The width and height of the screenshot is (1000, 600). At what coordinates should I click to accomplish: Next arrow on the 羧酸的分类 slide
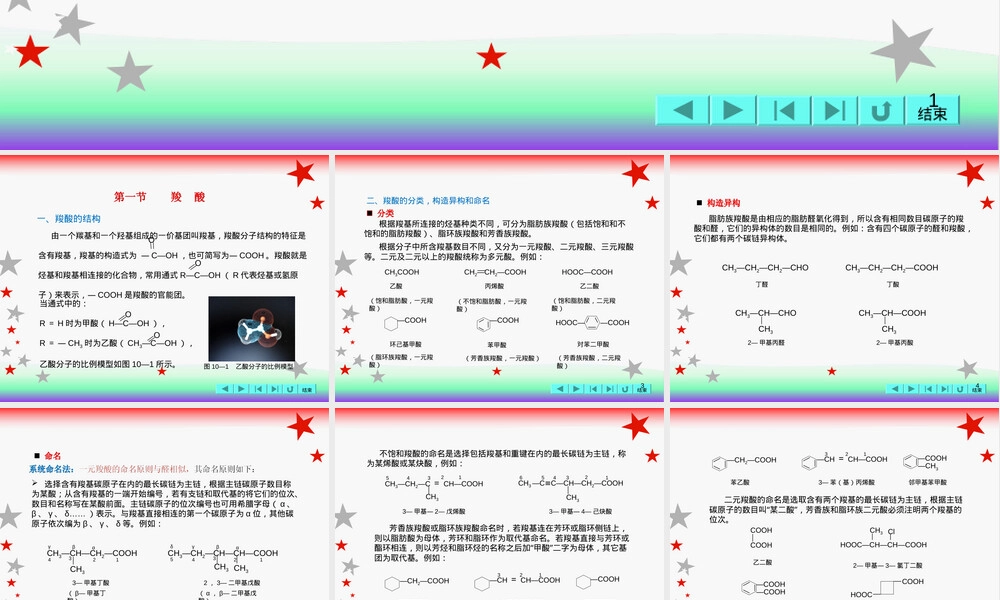(x=577, y=389)
